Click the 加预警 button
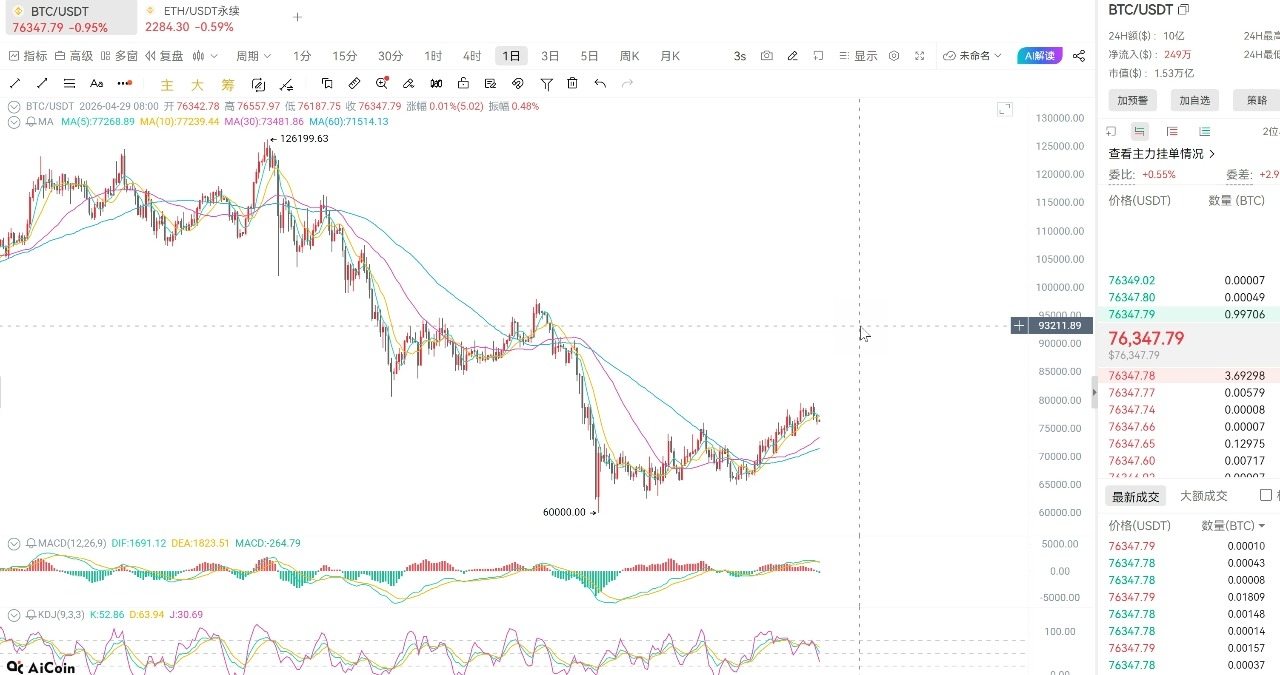 point(1132,100)
